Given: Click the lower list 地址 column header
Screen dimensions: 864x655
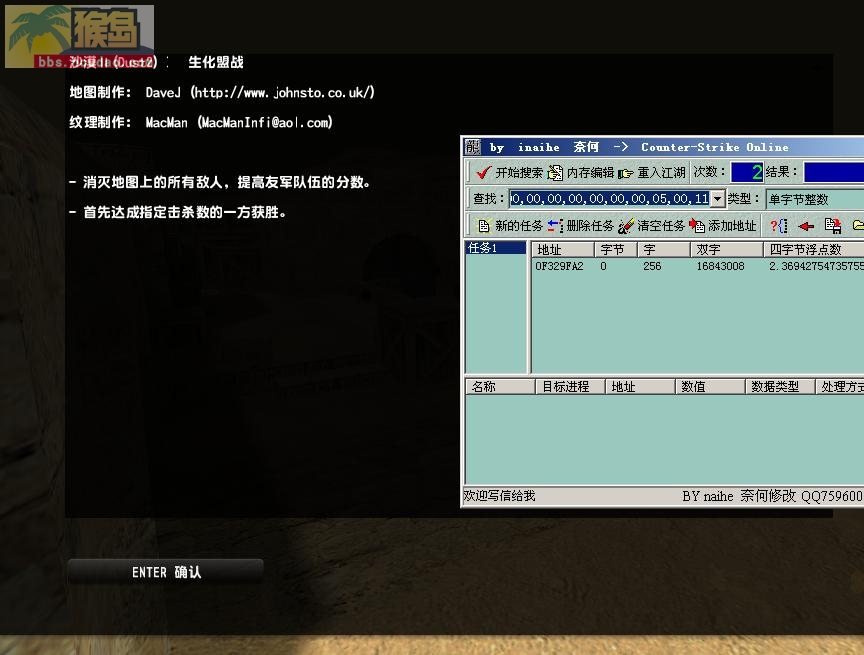Looking at the screenshot, I should (640, 387).
